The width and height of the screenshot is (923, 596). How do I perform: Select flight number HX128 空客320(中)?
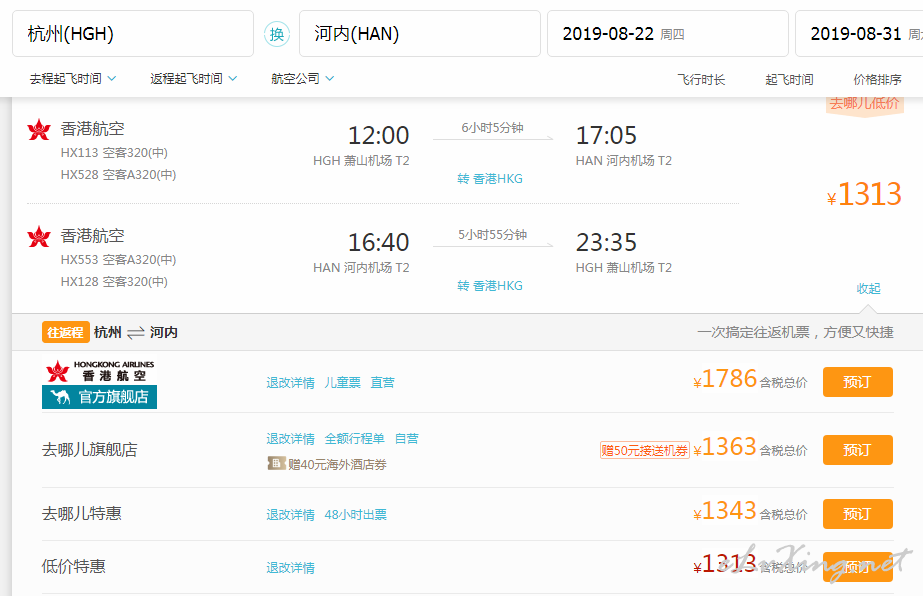coord(114,282)
